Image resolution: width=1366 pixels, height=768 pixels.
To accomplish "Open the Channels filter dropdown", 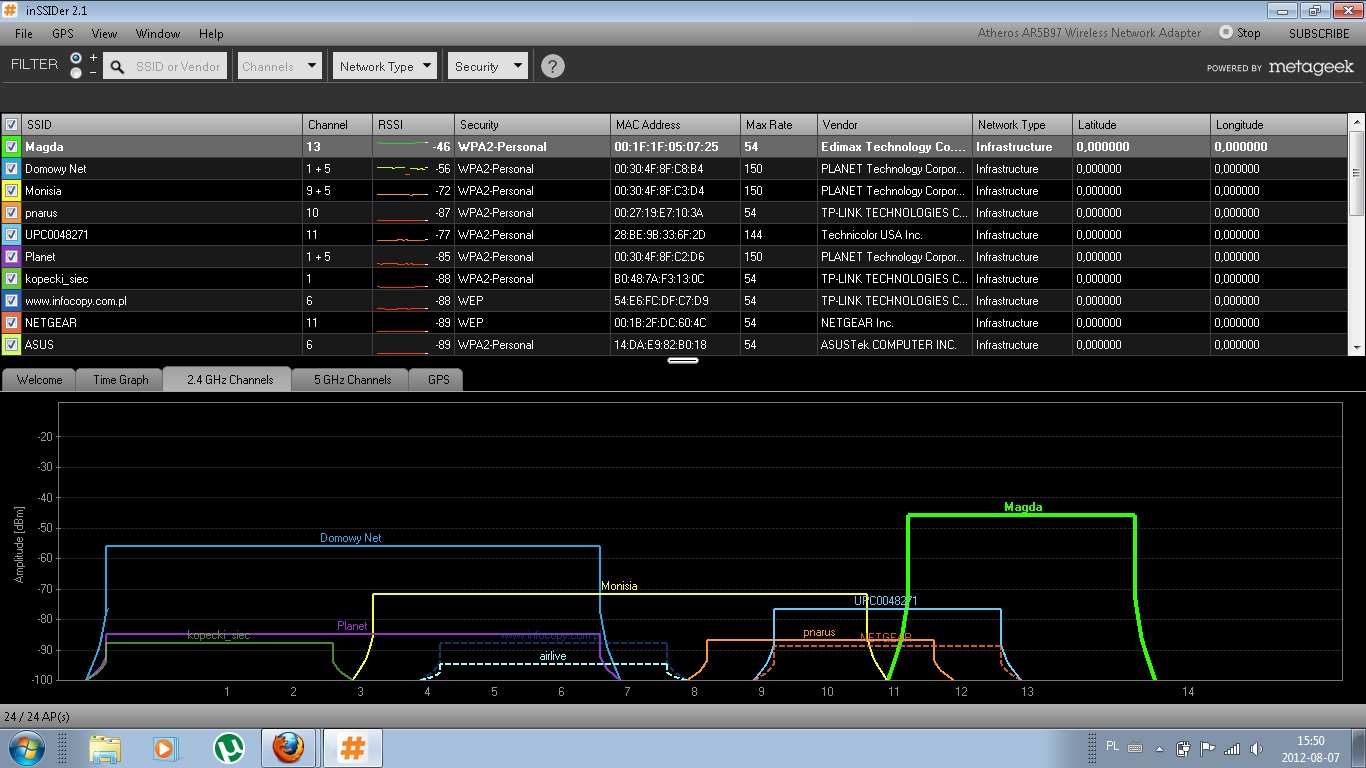I will 278,66.
